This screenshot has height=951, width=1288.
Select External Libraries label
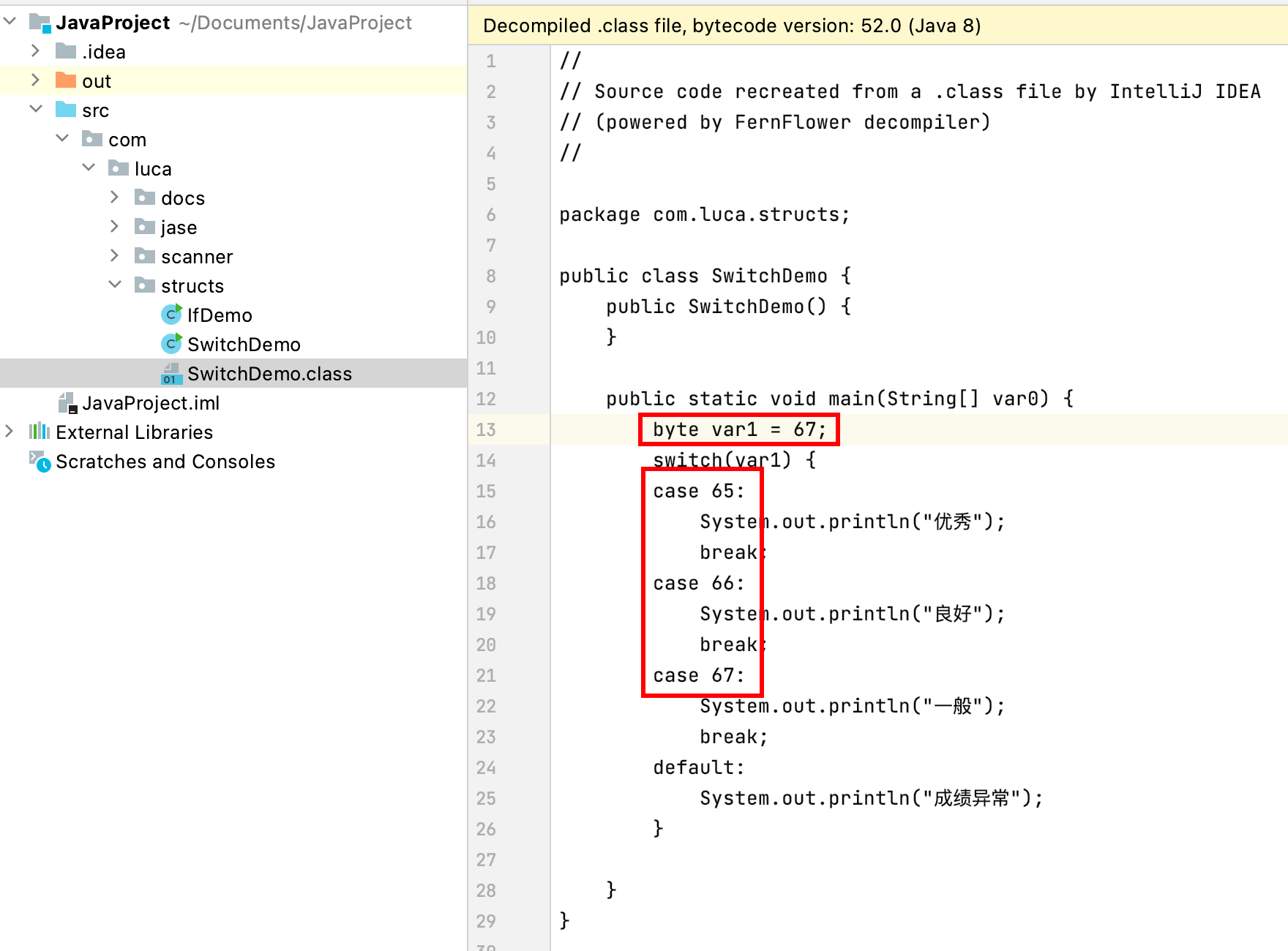pyautogui.click(x=134, y=432)
